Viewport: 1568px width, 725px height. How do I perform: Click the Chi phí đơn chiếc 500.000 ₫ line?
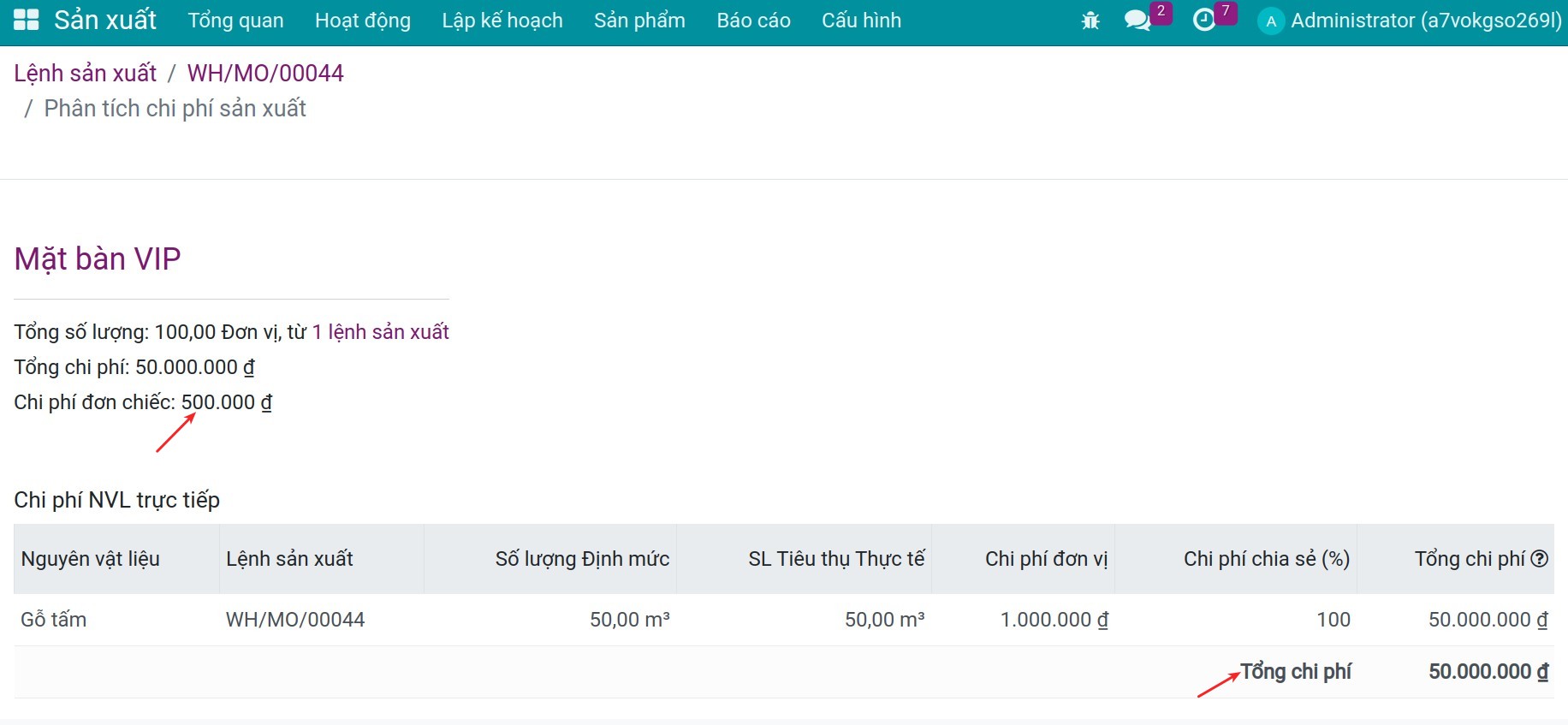[143, 402]
